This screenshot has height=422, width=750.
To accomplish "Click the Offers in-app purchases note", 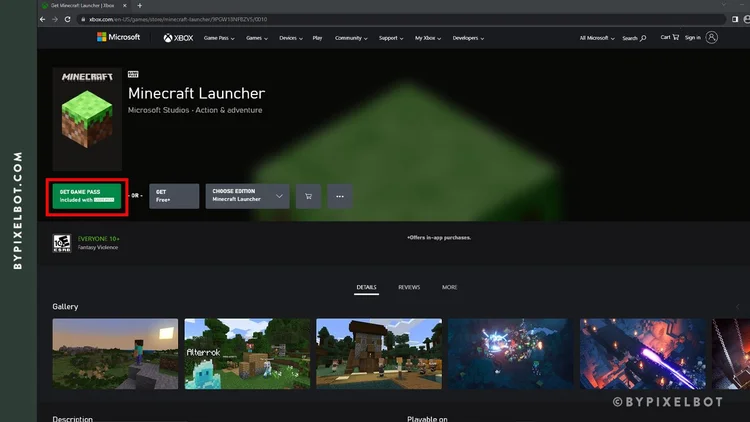I will point(439,237).
